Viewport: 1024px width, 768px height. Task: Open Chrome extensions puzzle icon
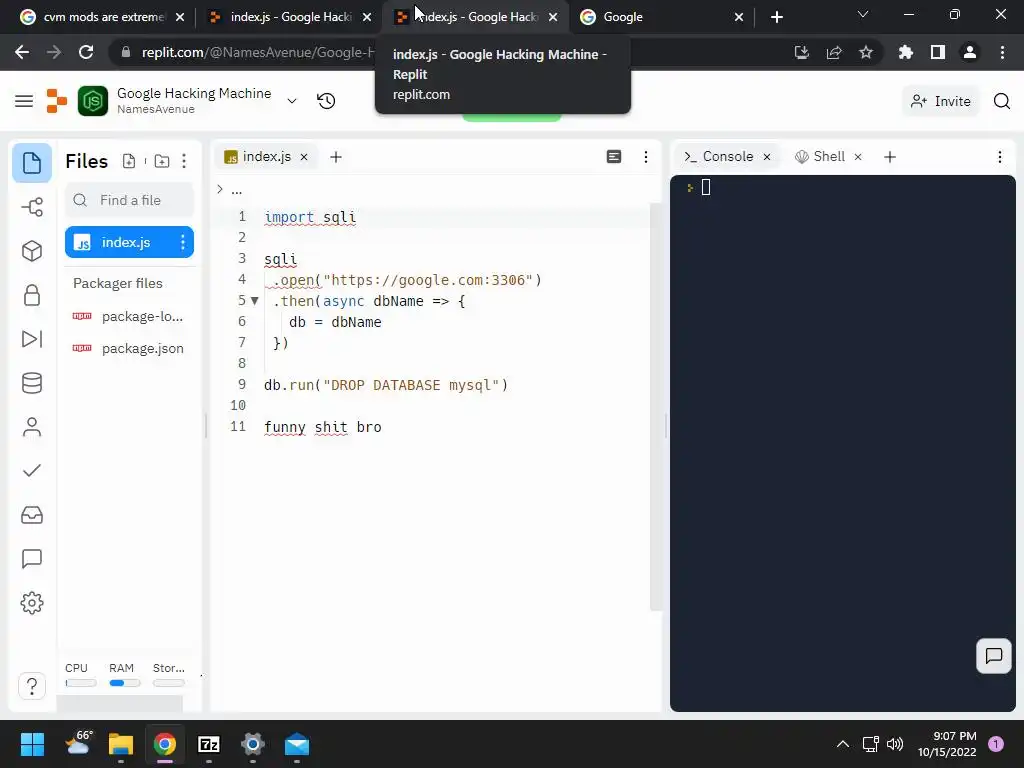pos(905,52)
